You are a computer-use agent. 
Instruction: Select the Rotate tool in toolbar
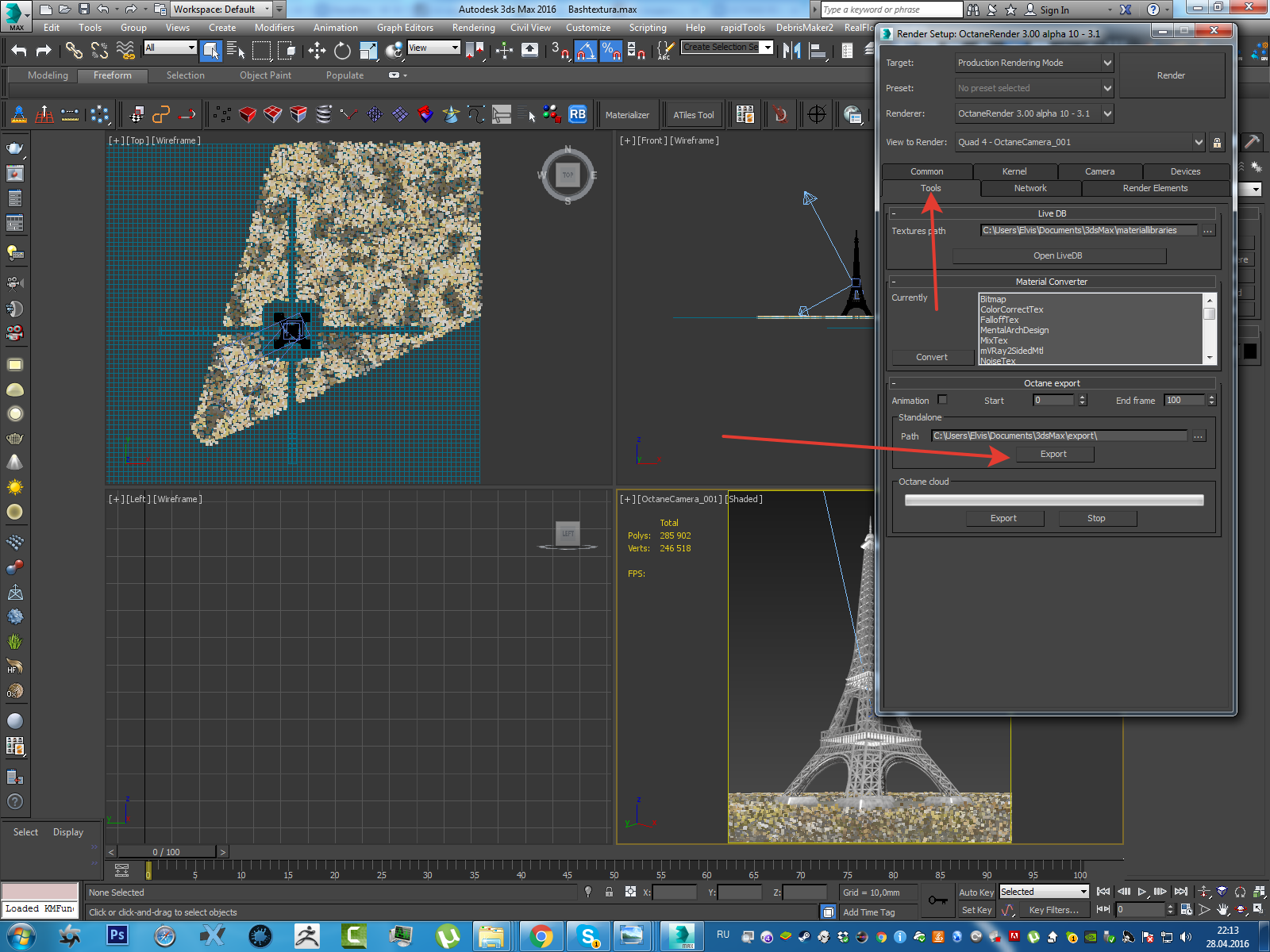342,51
